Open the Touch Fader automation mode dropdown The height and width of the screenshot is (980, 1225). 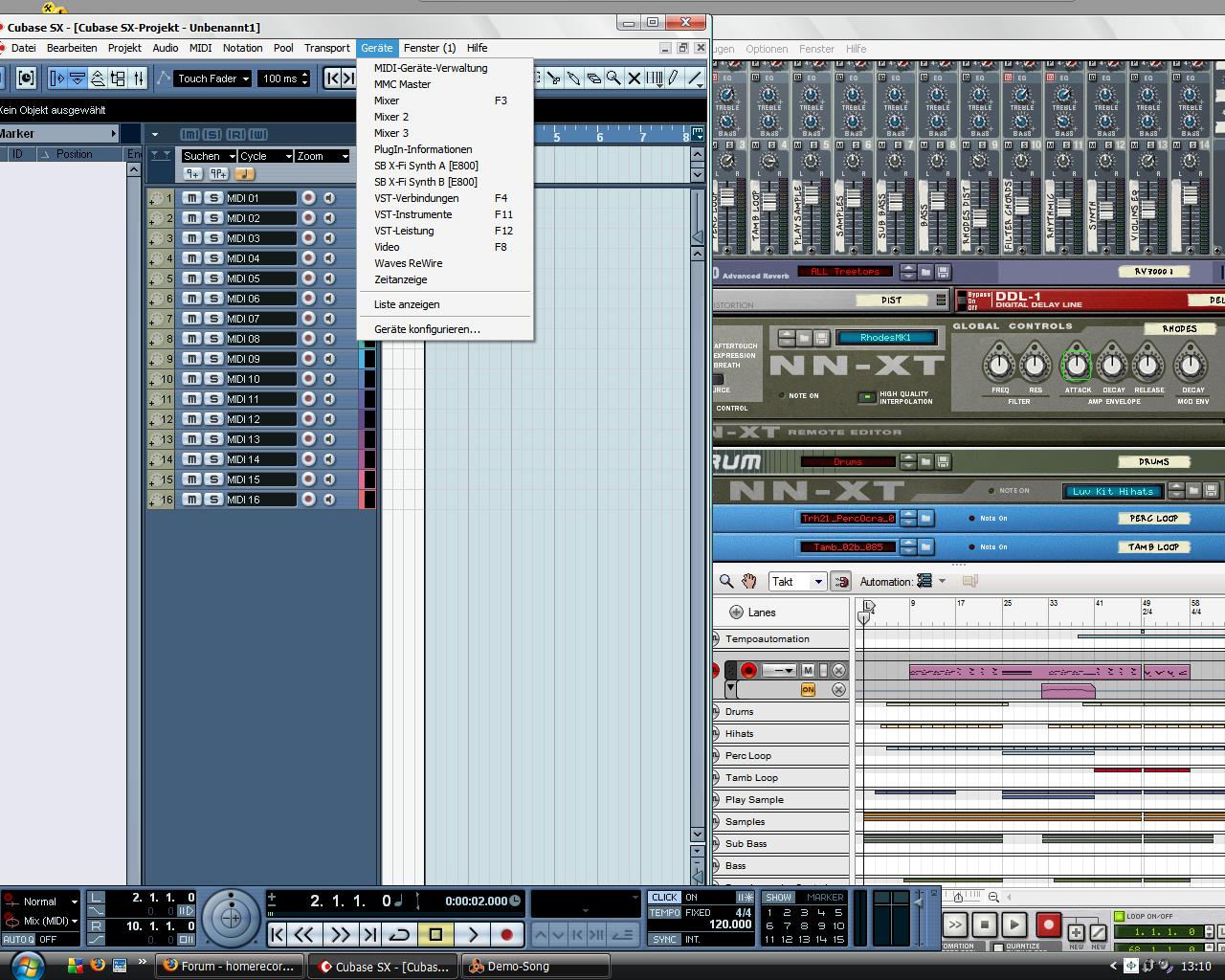point(212,78)
